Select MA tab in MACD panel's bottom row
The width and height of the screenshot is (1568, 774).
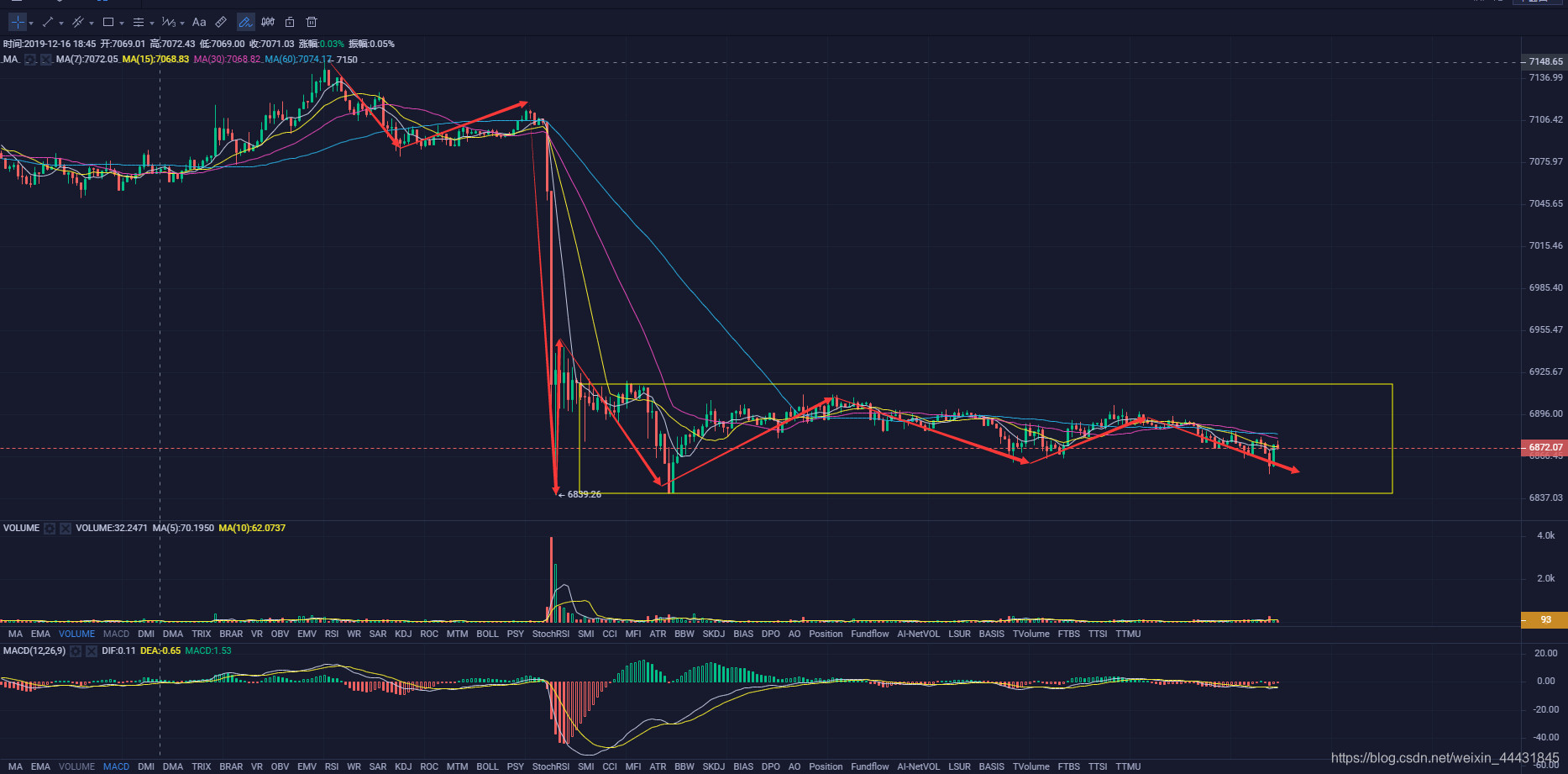click(15, 767)
